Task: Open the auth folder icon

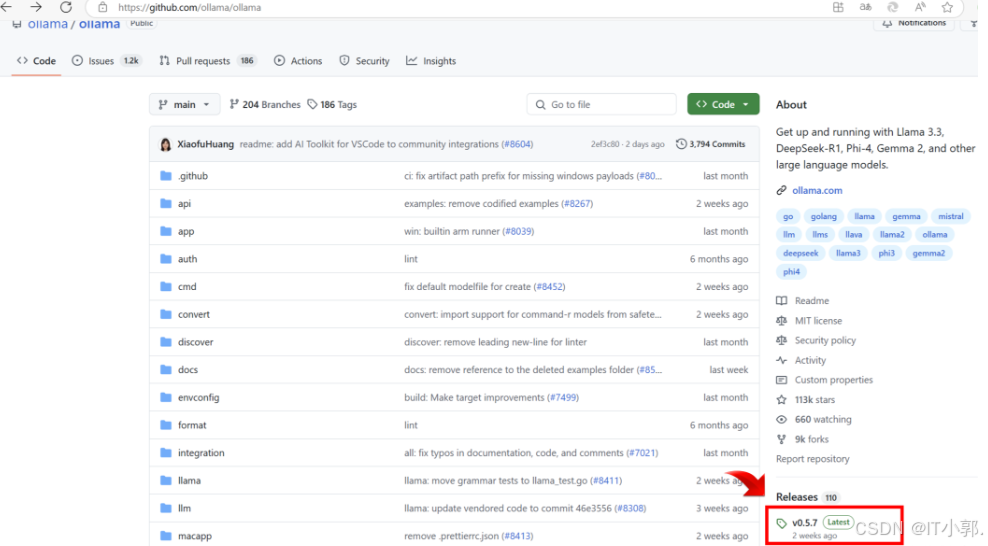Action: tap(166, 259)
